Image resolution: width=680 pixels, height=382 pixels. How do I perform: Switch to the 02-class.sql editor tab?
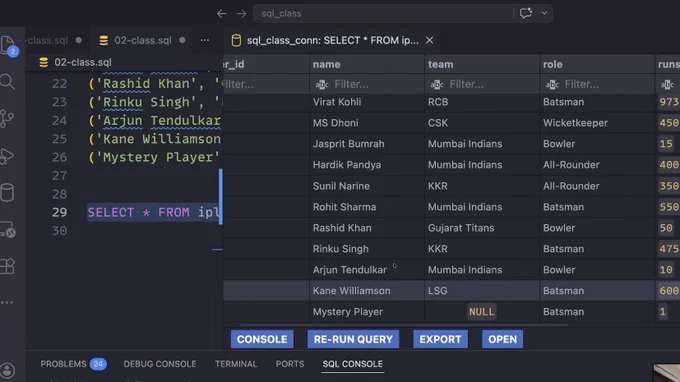[142, 40]
